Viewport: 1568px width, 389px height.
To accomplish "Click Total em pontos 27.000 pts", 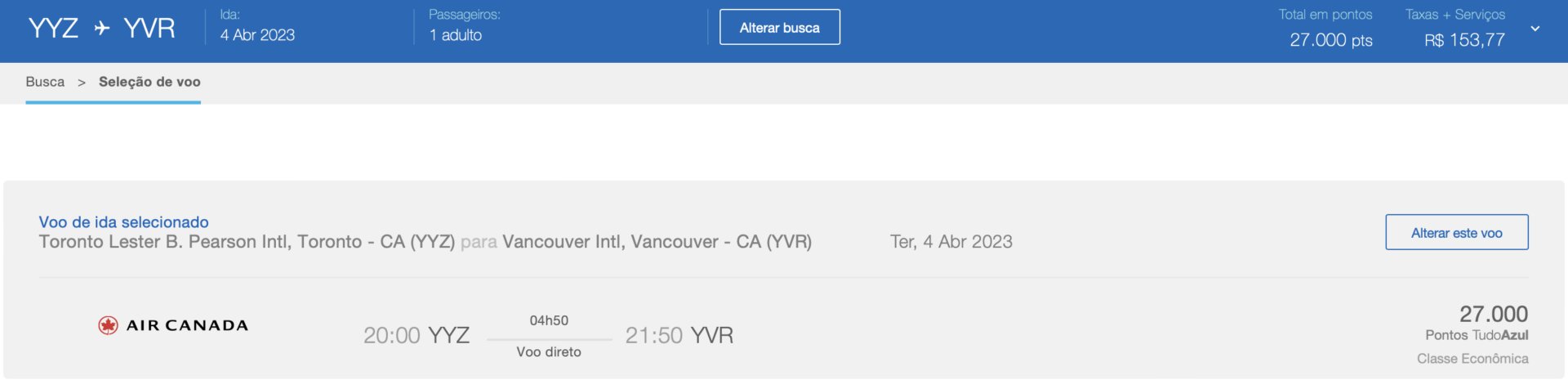I will pyautogui.click(x=1330, y=40).
